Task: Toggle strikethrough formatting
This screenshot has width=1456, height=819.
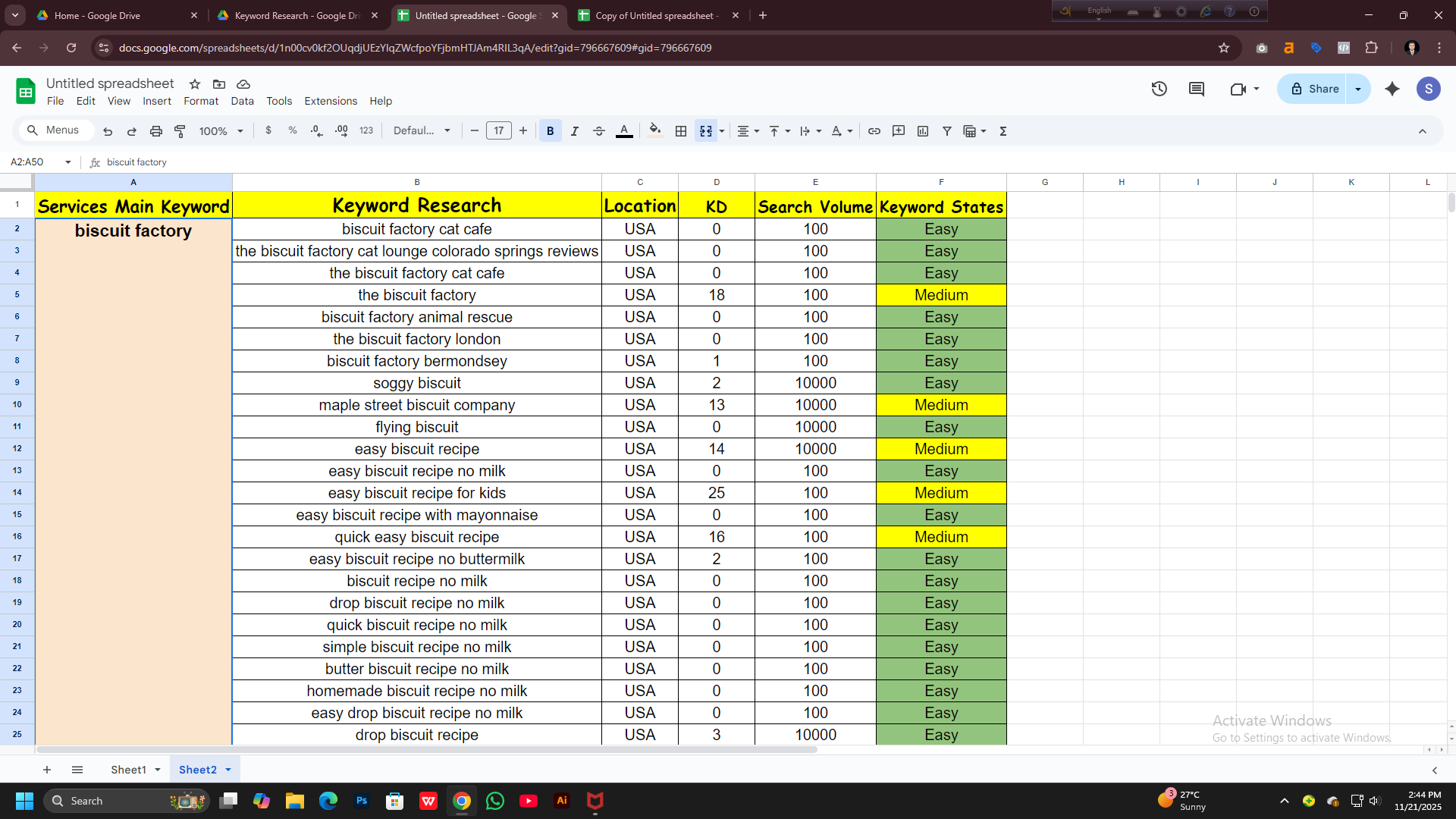Action: [x=598, y=131]
